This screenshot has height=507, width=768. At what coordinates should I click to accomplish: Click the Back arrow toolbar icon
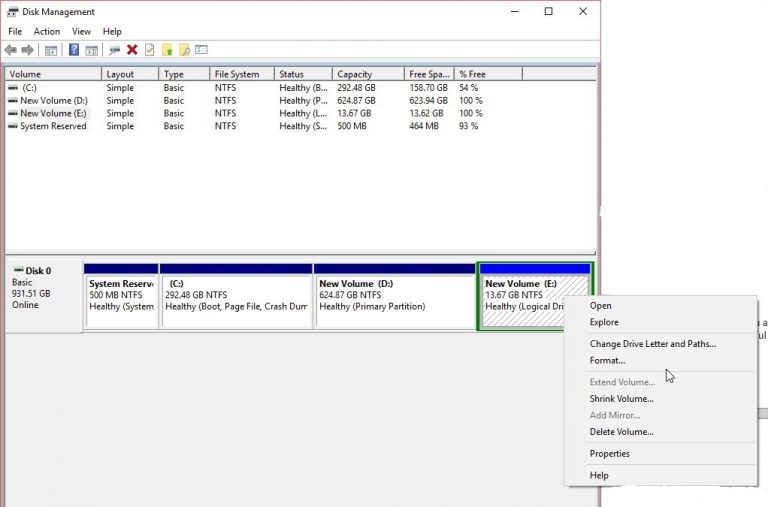(11, 50)
